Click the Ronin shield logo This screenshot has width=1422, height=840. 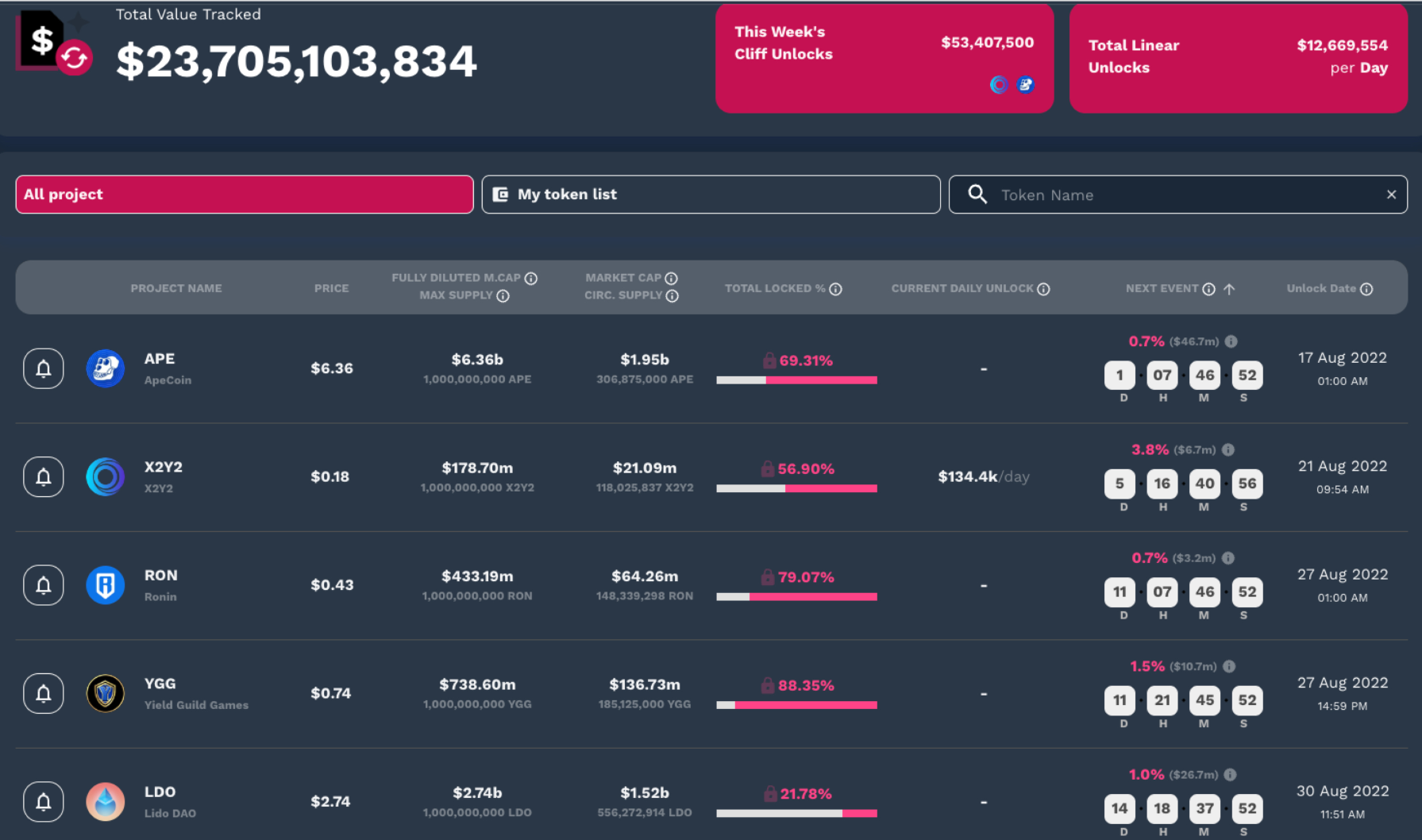[x=106, y=585]
